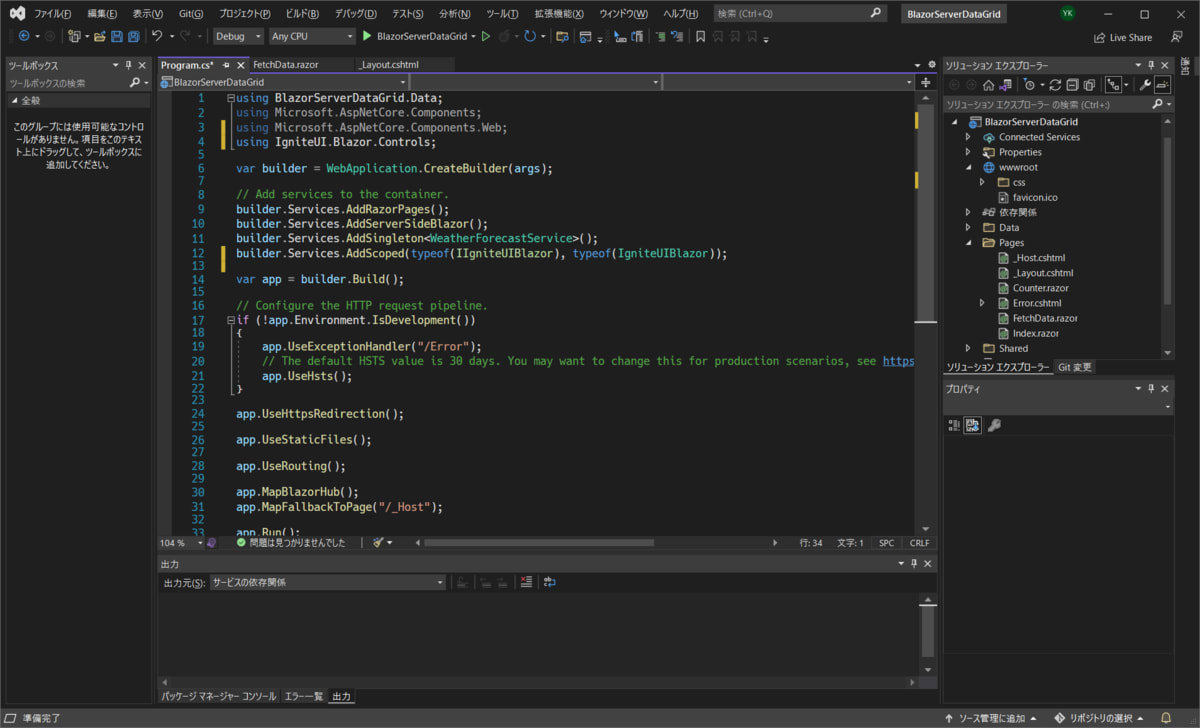The image size is (1200, 728).
Task: Click the Home icon in Solution Explorer
Action: [988, 85]
